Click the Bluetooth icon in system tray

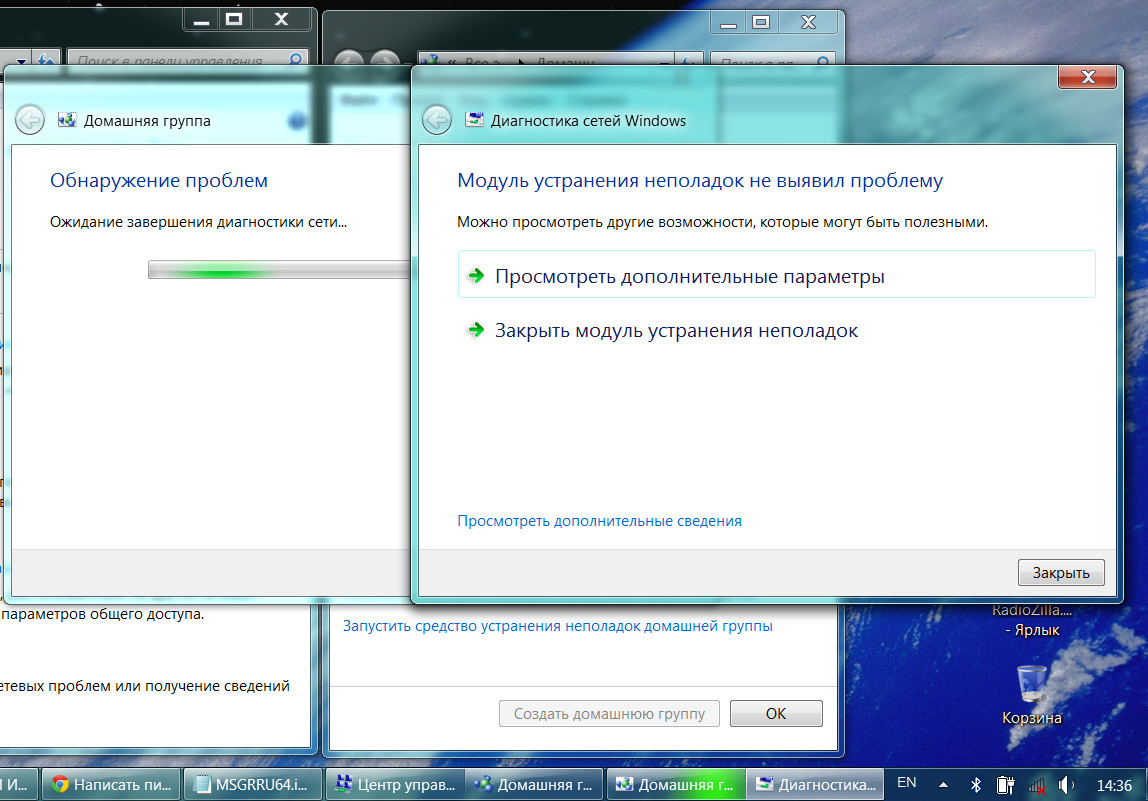coord(975,784)
